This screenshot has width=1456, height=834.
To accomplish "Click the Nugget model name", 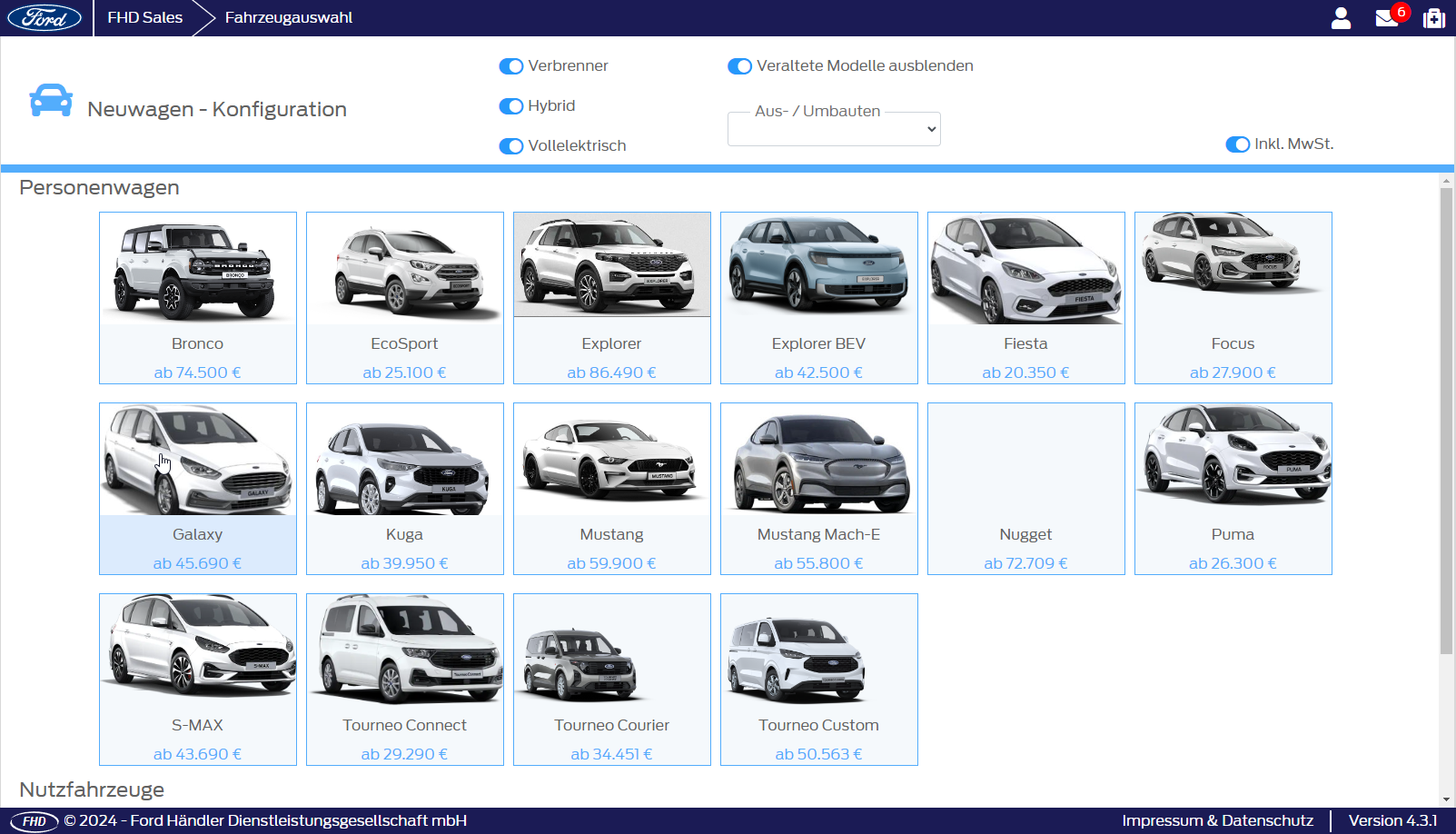I will [1025, 535].
